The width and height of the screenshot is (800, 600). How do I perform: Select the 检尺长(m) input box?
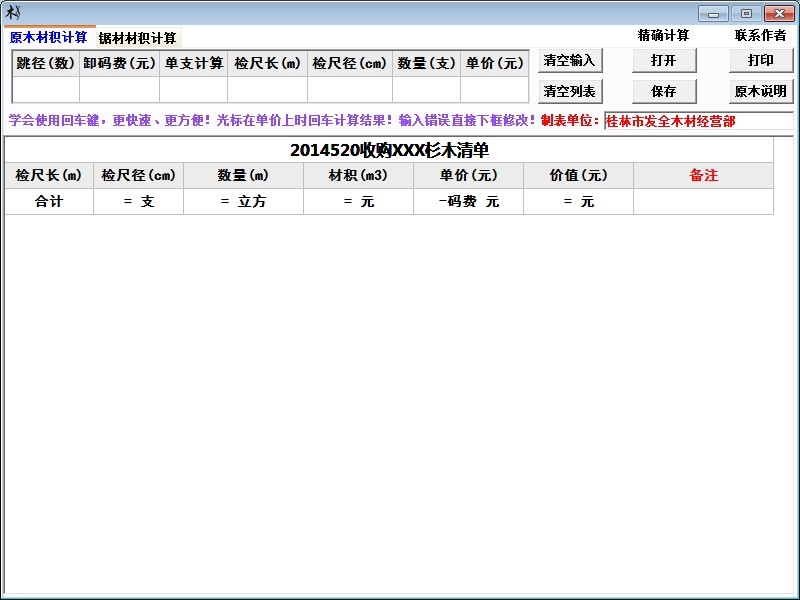tap(267, 89)
